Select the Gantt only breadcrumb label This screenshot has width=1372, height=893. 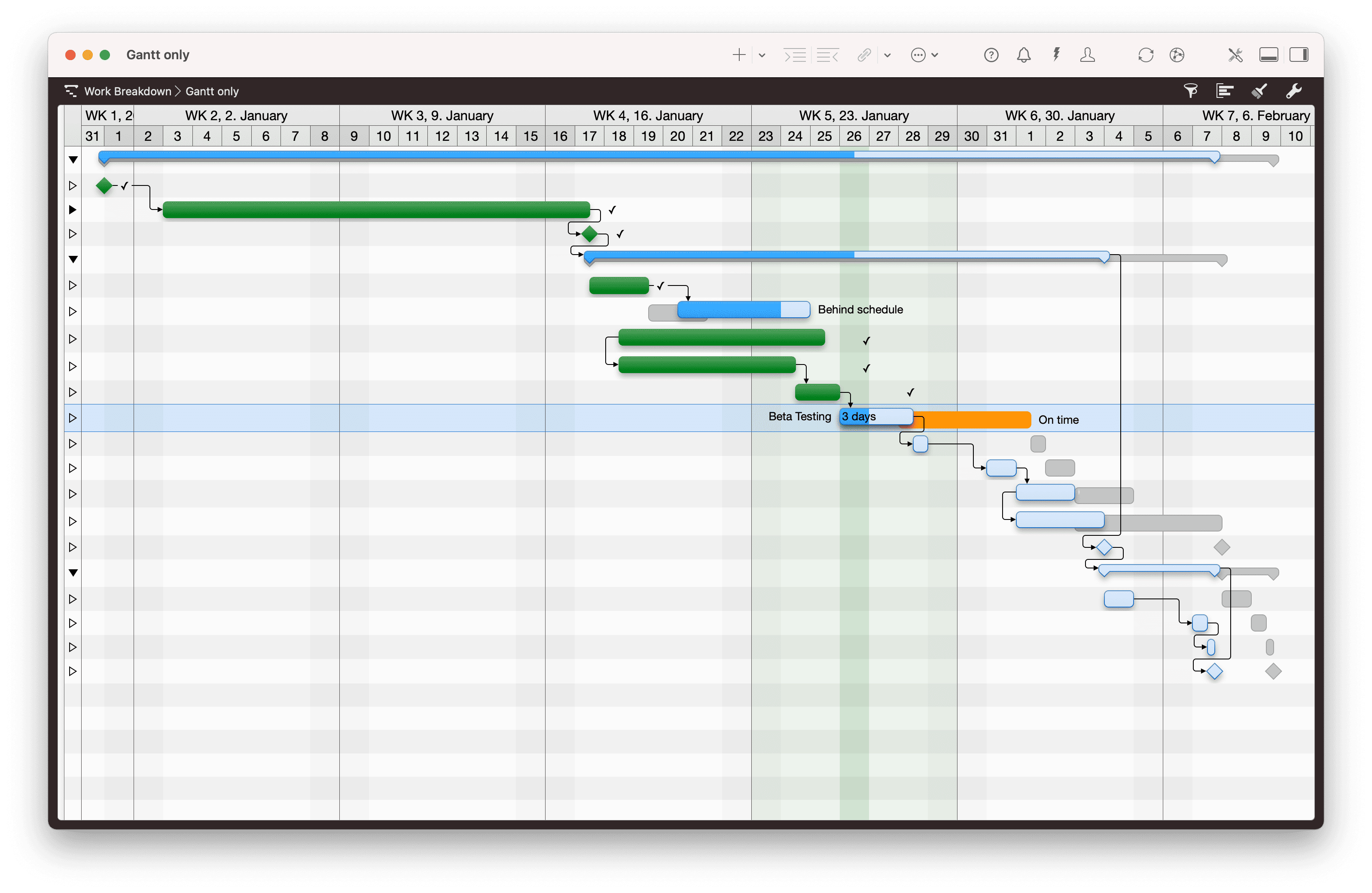(212, 91)
